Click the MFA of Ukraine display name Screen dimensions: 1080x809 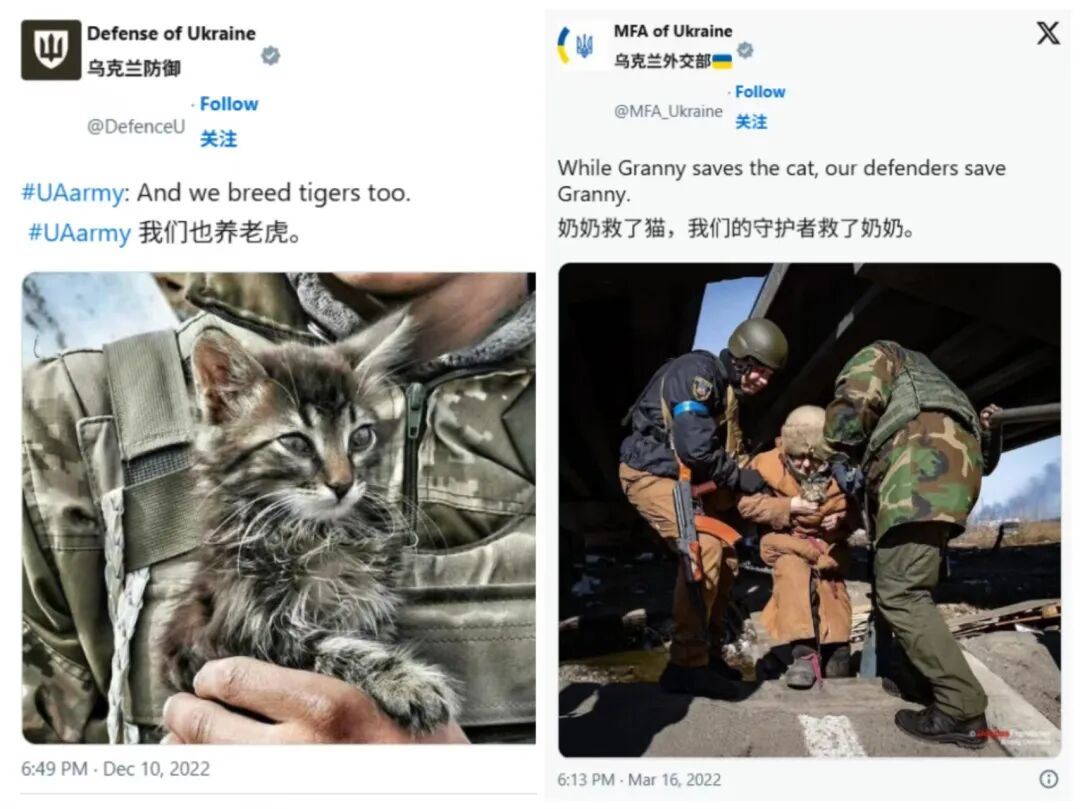click(673, 31)
